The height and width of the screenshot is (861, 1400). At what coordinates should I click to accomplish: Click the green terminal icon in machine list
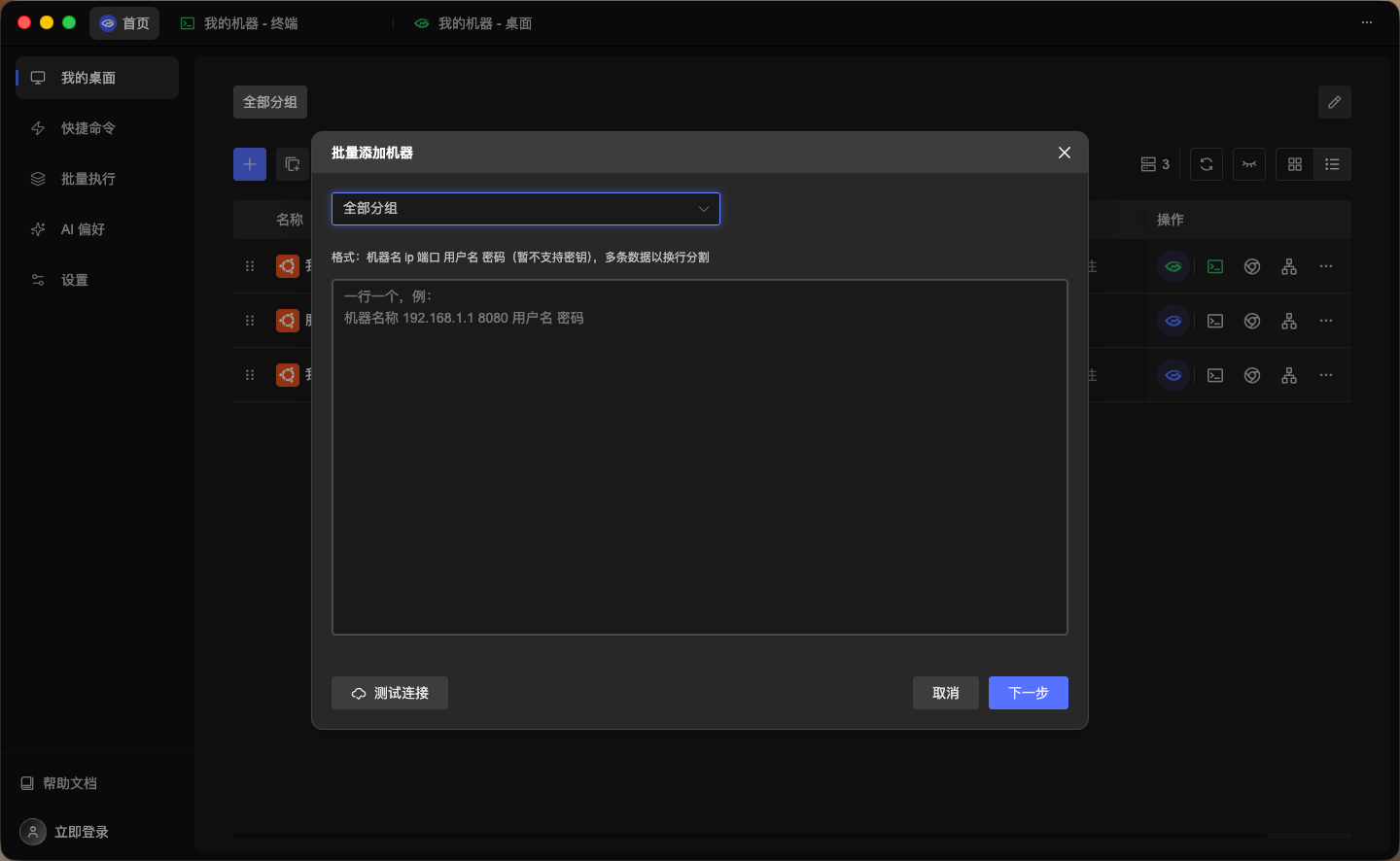(x=1215, y=266)
